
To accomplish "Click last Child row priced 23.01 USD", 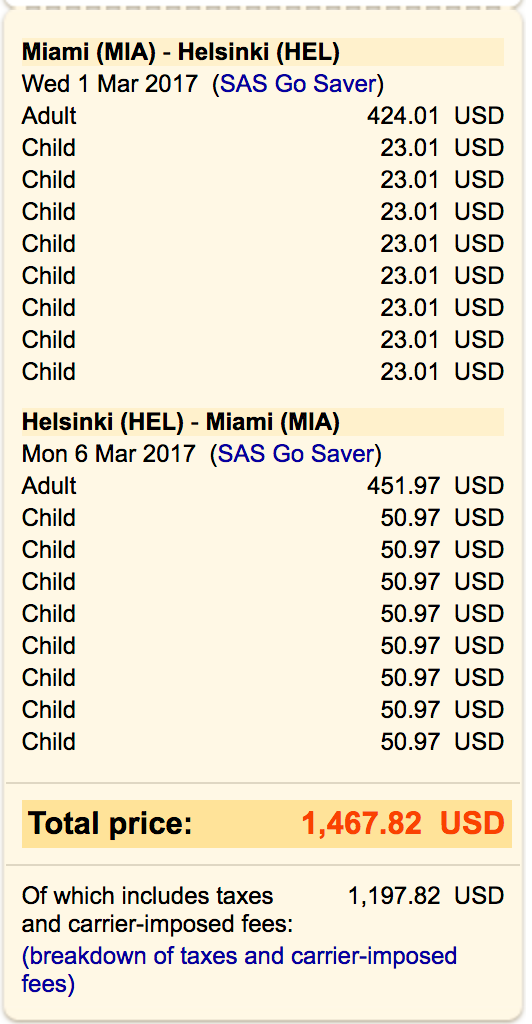I will [x=263, y=372].
